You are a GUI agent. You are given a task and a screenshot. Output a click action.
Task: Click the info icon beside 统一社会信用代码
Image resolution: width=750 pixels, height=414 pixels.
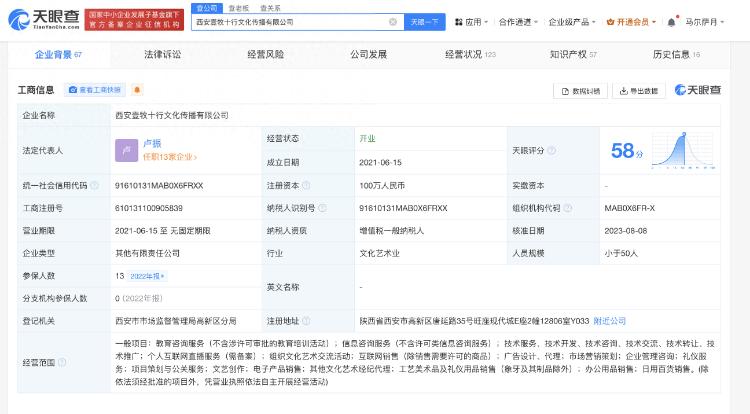tap(93, 185)
